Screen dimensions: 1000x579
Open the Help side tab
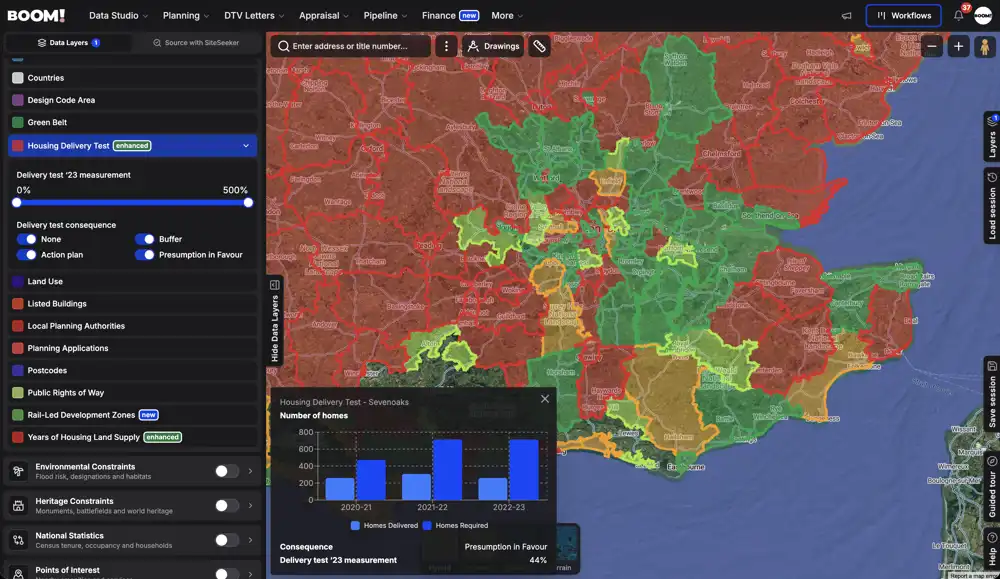[992, 549]
